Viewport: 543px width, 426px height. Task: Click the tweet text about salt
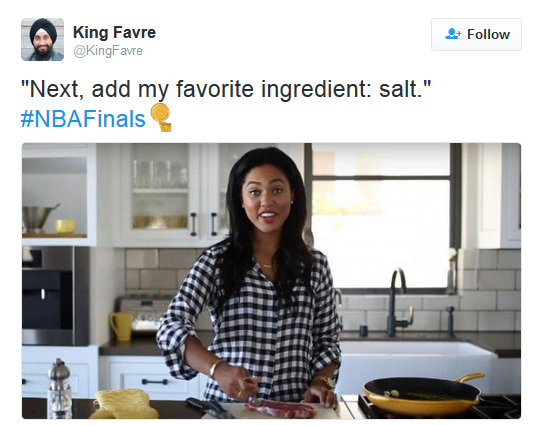tap(226, 89)
